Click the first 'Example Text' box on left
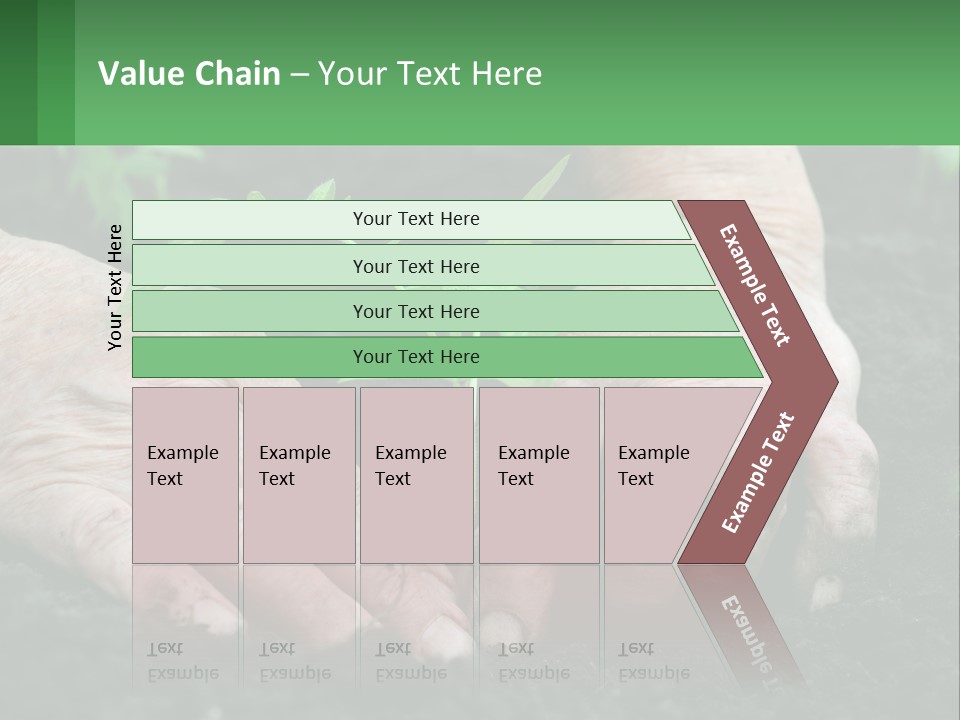960x720 pixels. pyautogui.click(x=185, y=475)
